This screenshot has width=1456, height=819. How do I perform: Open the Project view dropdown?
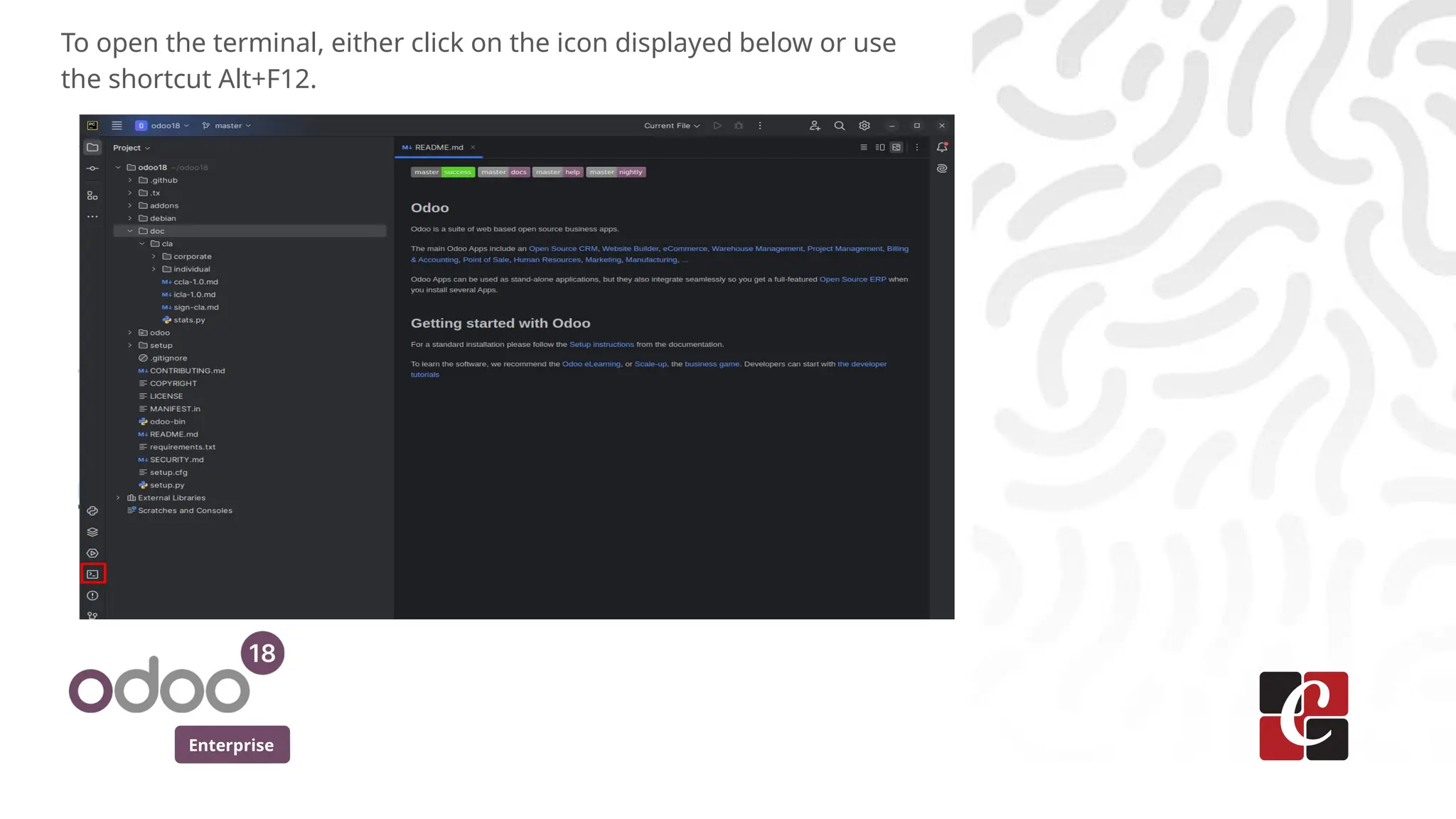(x=132, y=147)
